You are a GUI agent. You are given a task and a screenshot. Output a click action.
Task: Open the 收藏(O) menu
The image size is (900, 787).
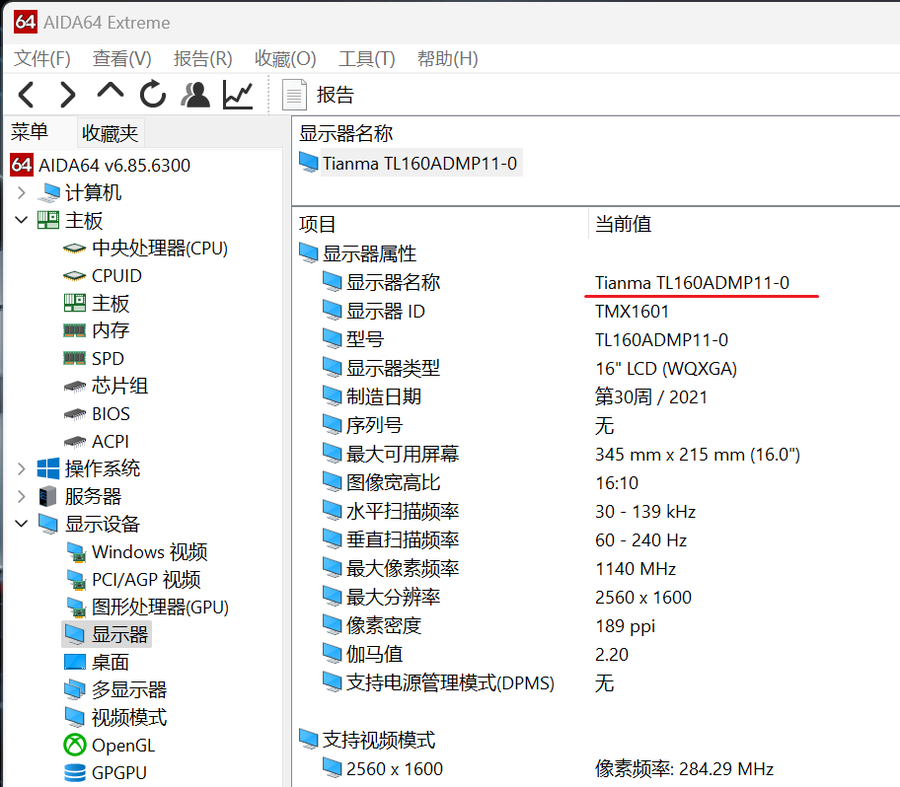[285, 58]
